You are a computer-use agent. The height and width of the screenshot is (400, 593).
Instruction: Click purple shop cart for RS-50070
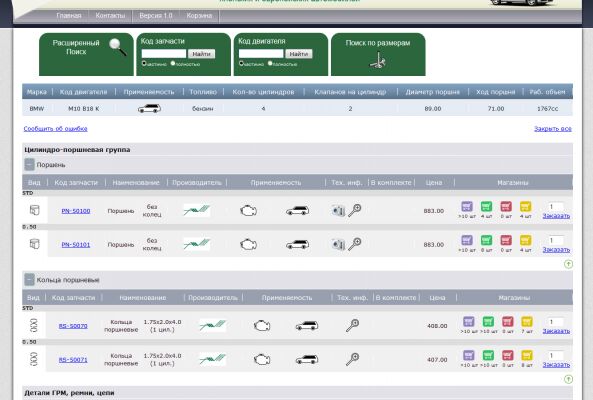[x=469, y=322]
